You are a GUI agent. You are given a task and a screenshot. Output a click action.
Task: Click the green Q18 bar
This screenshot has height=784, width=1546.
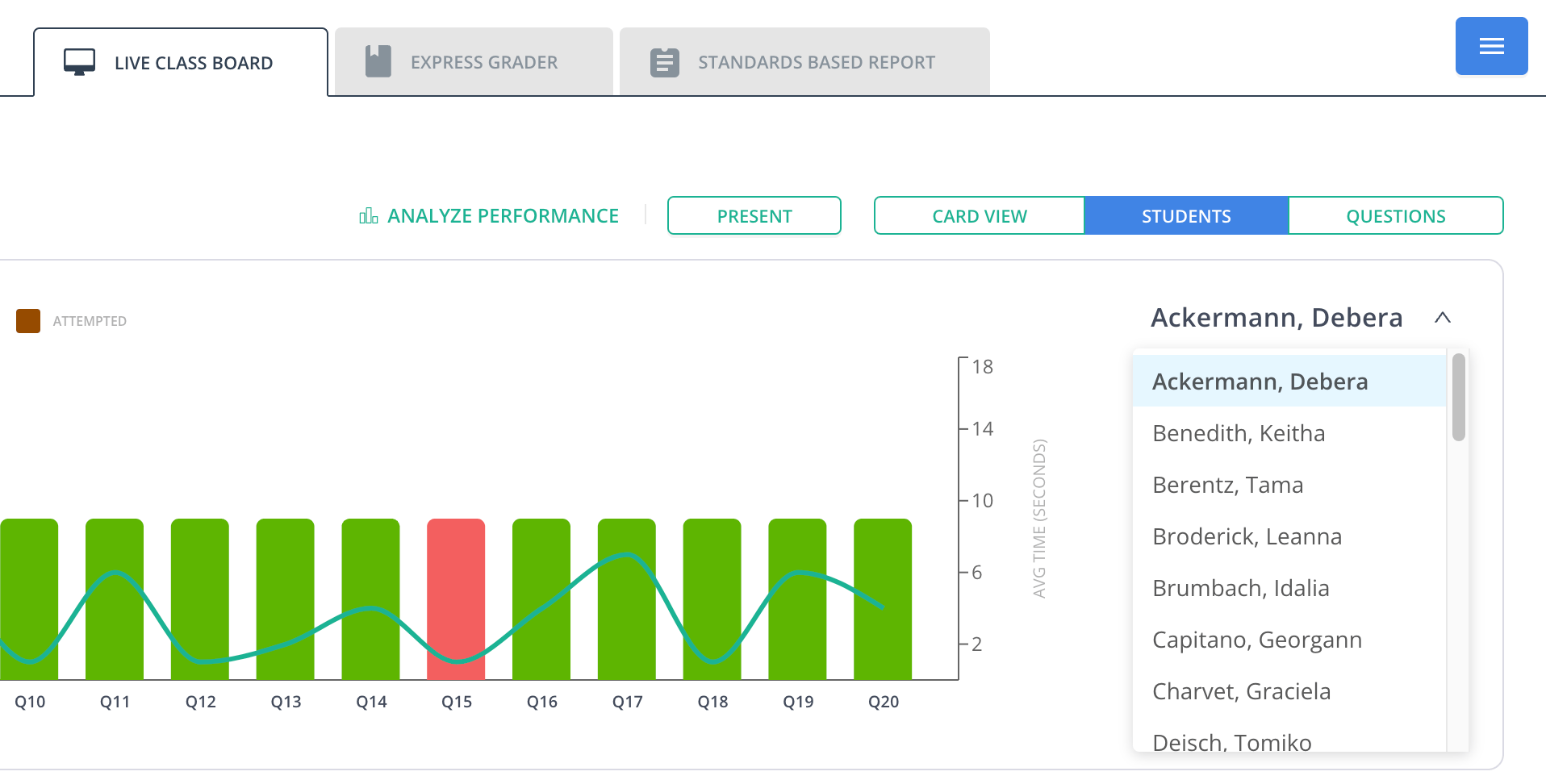coord(712,599)
